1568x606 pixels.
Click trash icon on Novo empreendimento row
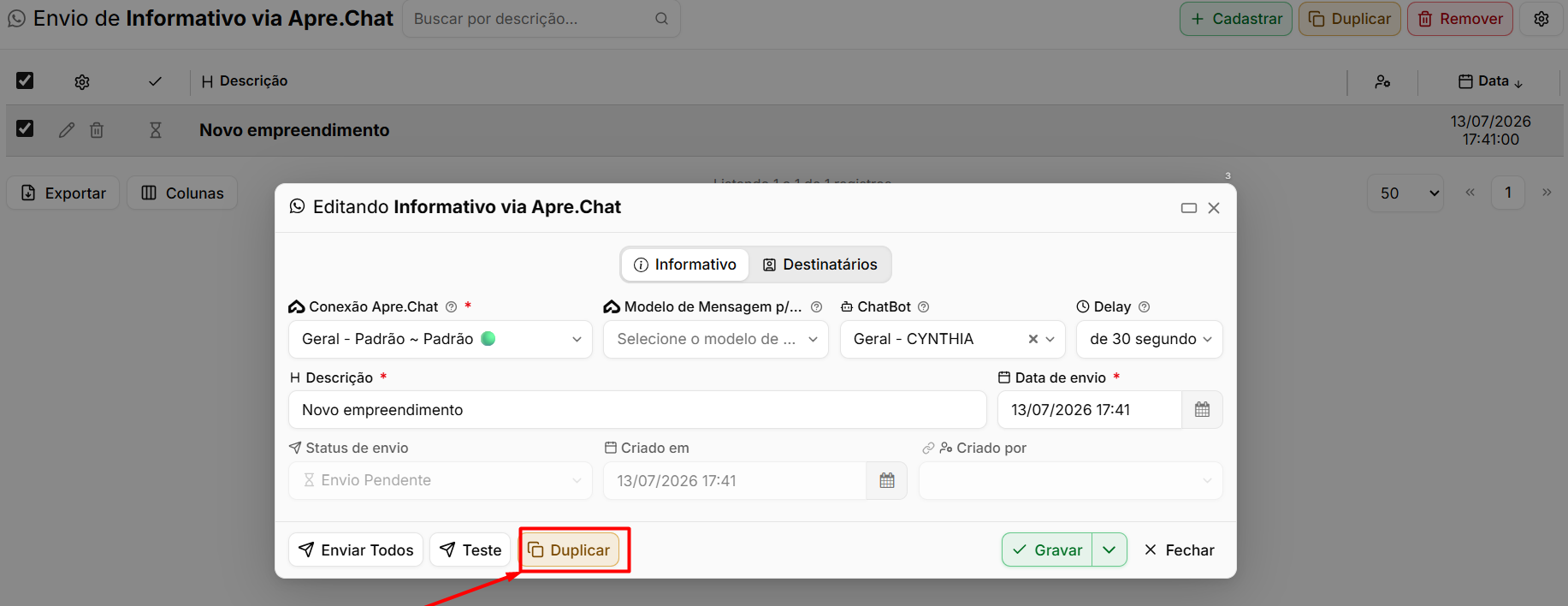tap(97, 130)
